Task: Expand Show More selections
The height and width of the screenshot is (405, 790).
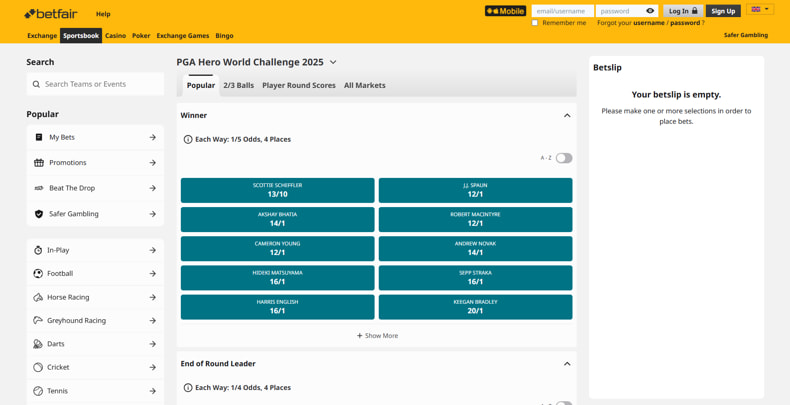Action: (x=377, y=335)
